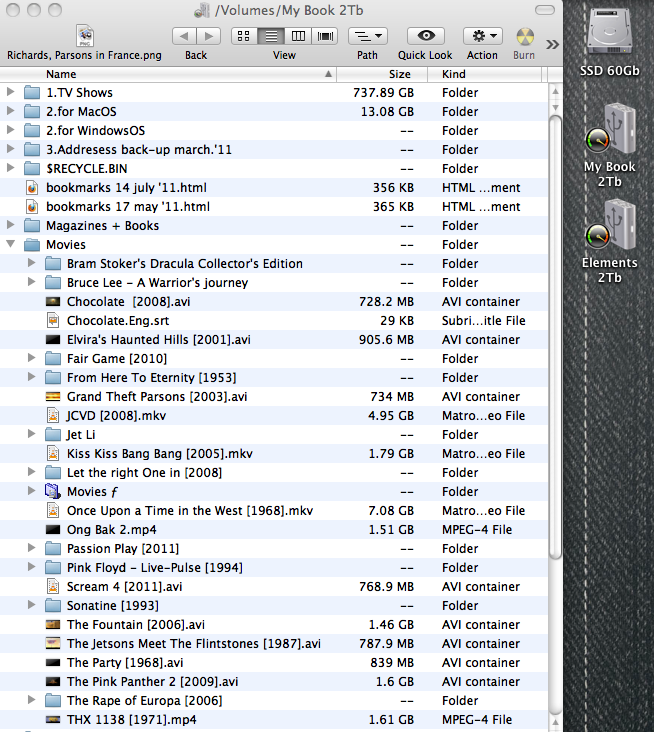The image size is (654, 732).
Task: Expand the $RECYCLE.BIN folder
Action: click(x=10, y=168)
